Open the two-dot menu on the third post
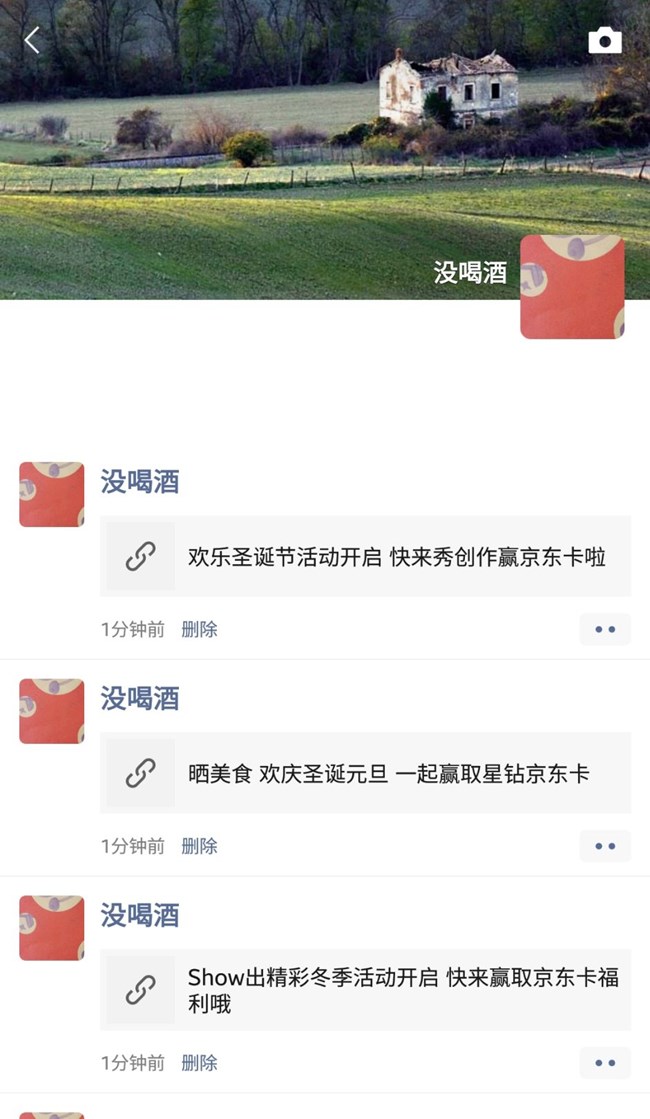650x1119 pixels. click(x=605, y=1063)
